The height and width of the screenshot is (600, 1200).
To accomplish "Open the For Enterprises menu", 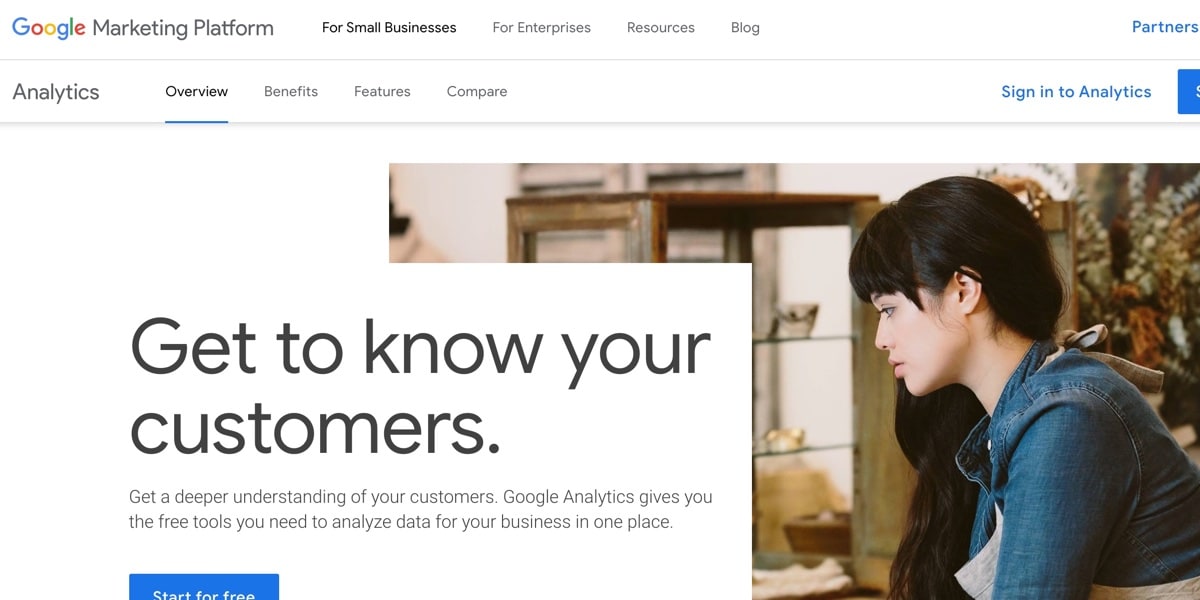I will [541, 28].
